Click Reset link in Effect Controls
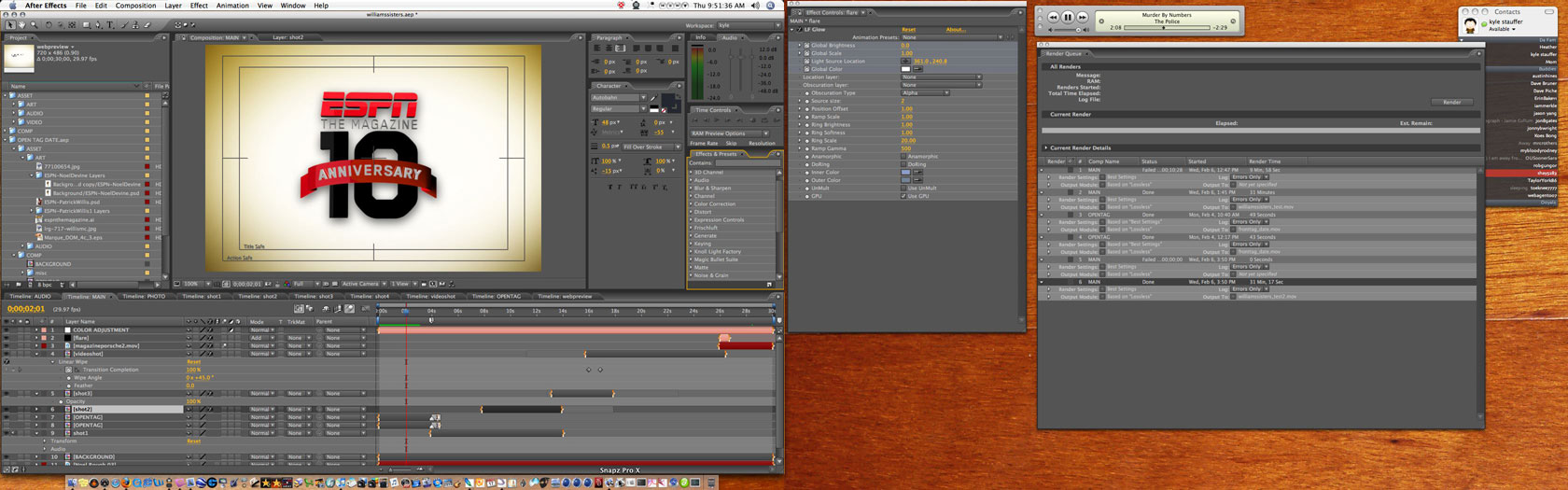Screen dimensions: 1568x490 (x=908, y=30)
